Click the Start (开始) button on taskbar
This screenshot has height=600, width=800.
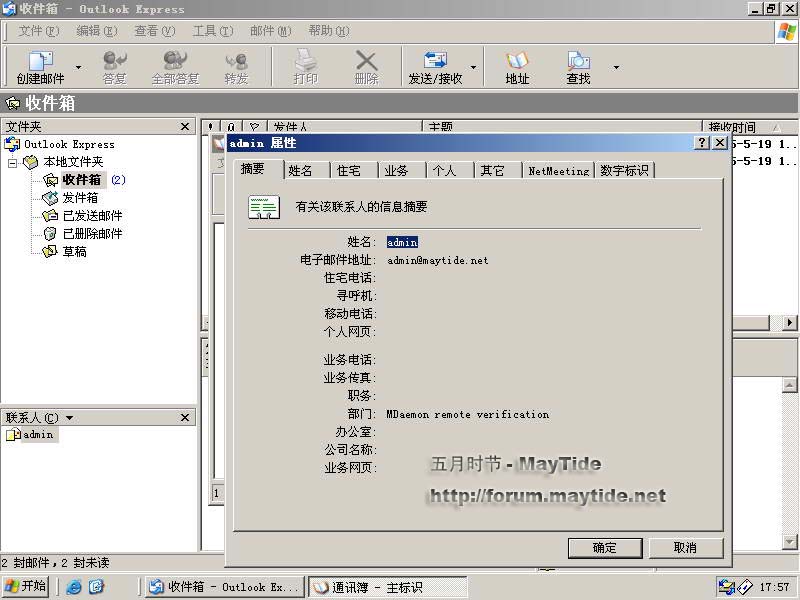[x=26, y=587]
